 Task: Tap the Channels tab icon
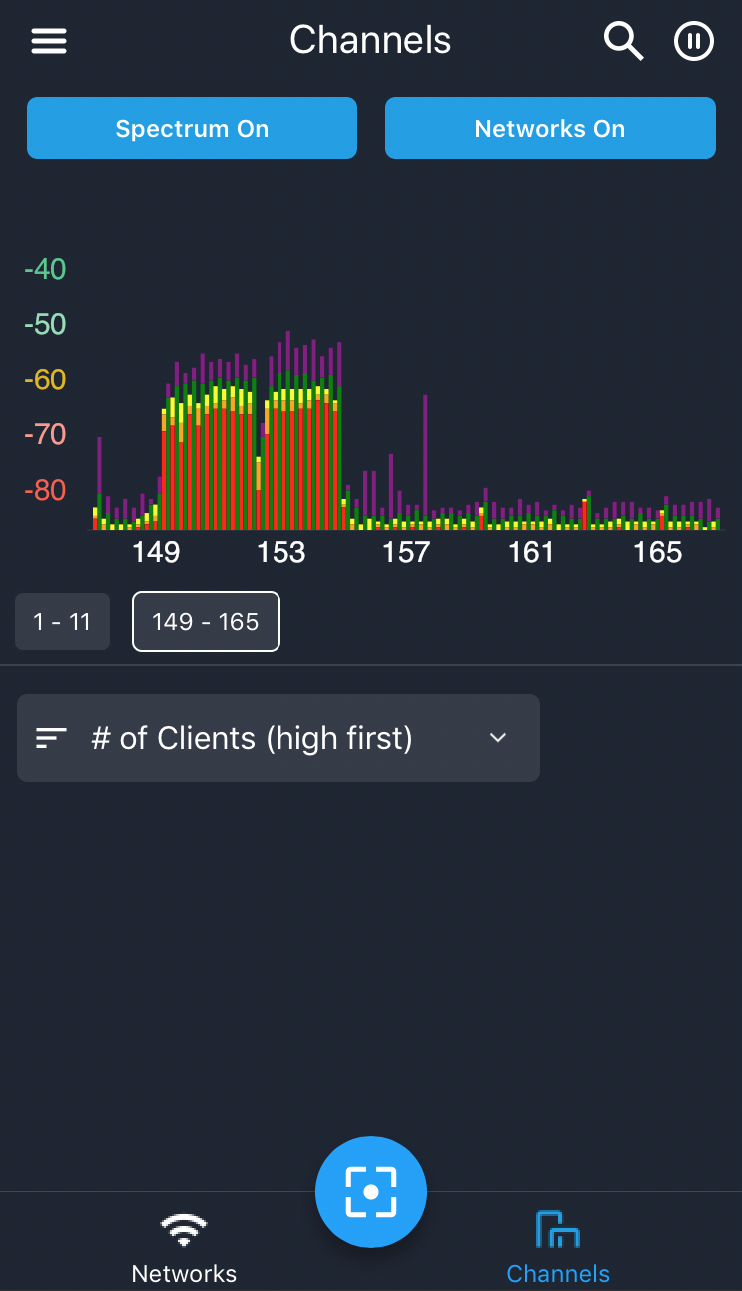coord(558,1229)
